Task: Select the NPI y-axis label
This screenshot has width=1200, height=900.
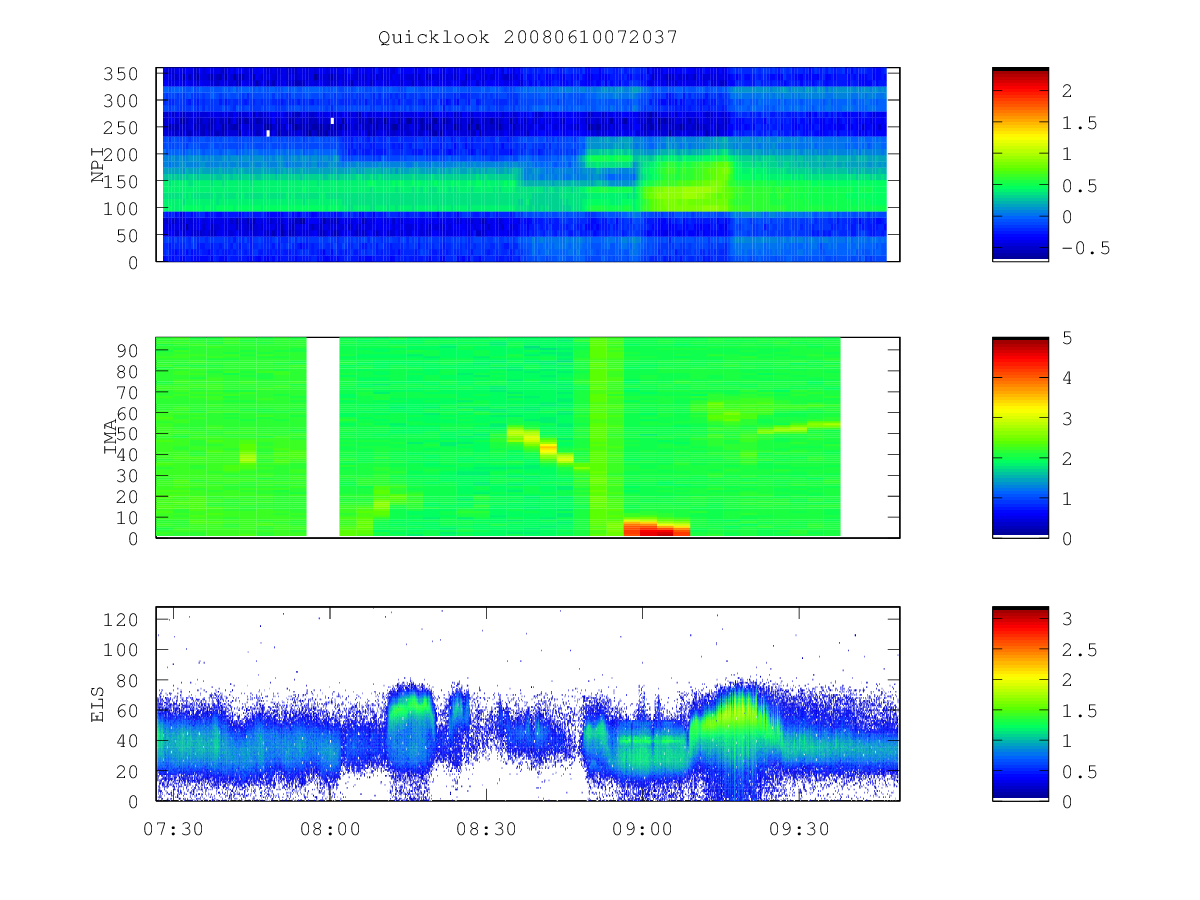Action: tap(98, 166)
